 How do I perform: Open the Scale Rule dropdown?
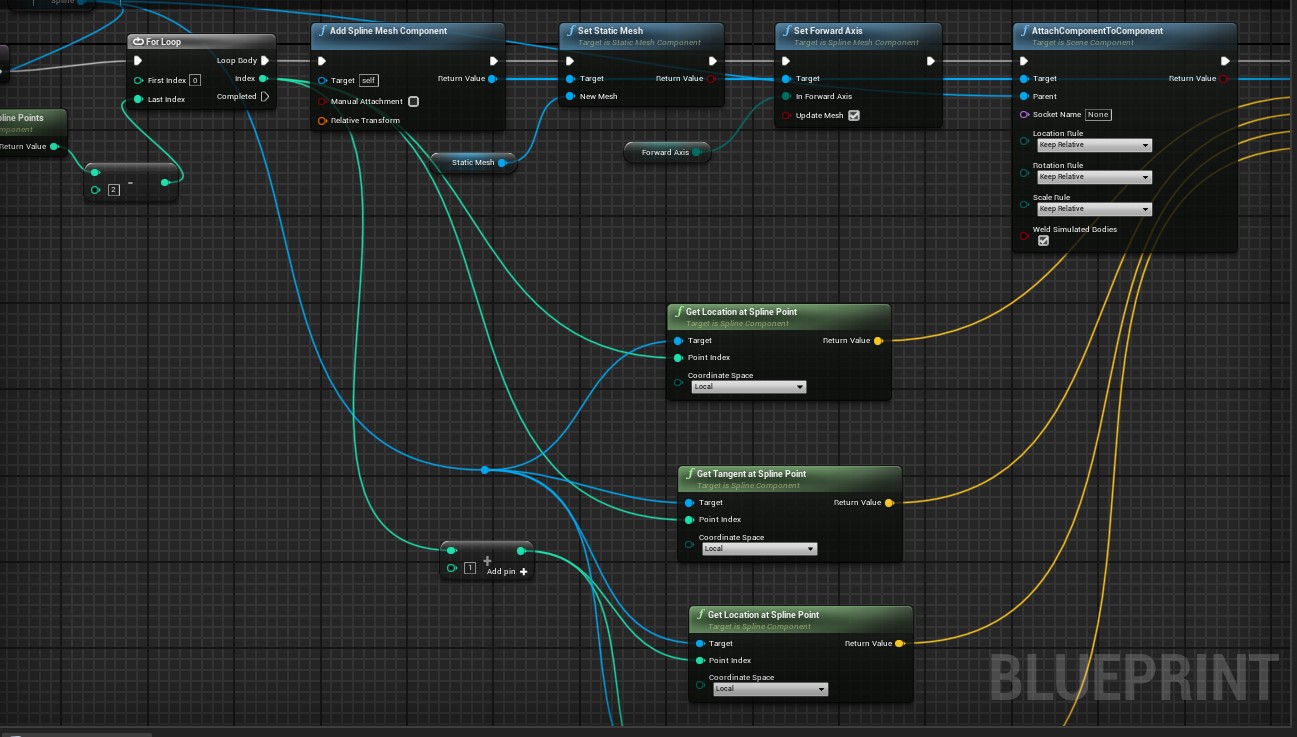coord(1094,209)
